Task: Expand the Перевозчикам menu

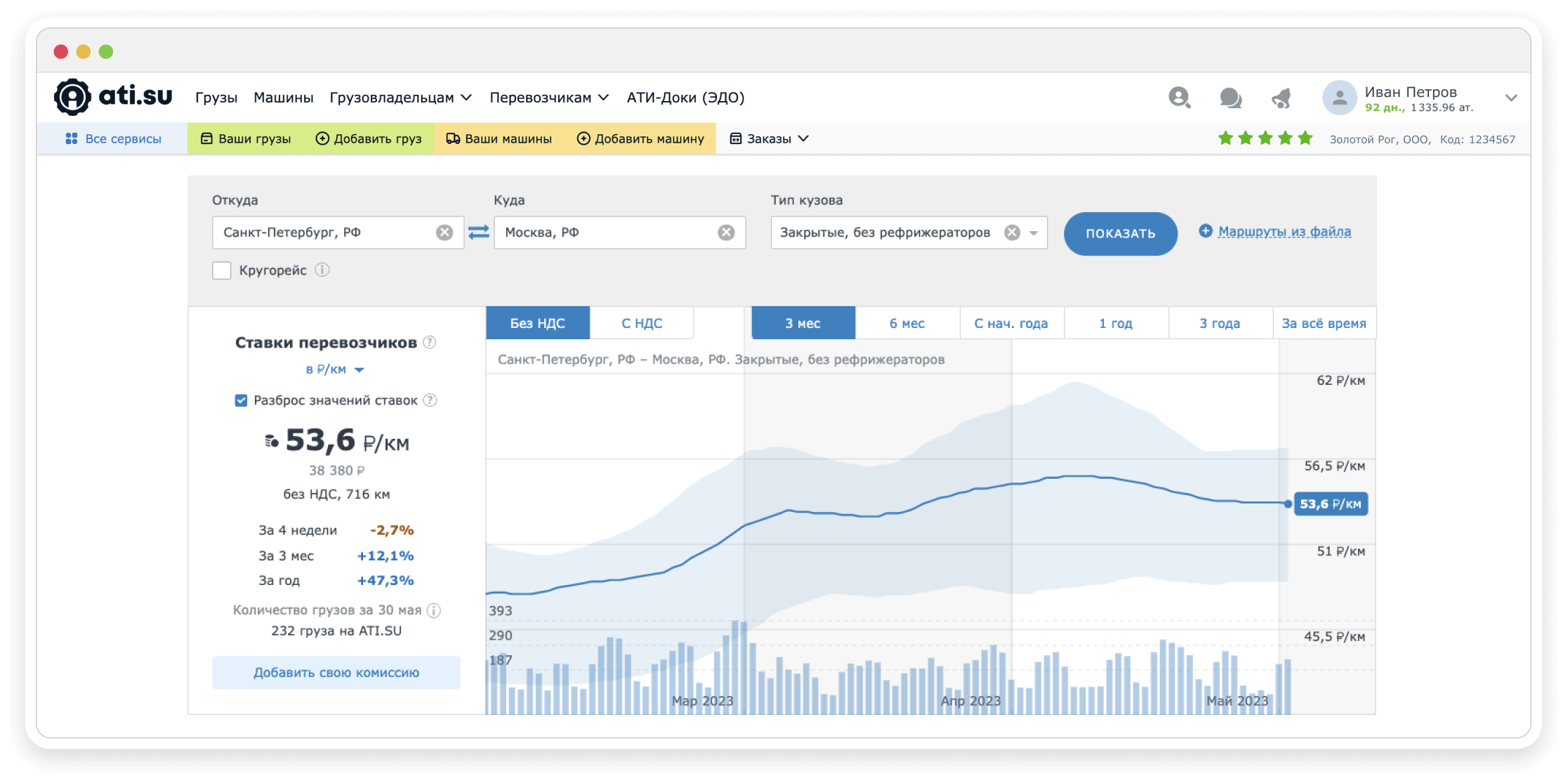Action: coord(549,98)
